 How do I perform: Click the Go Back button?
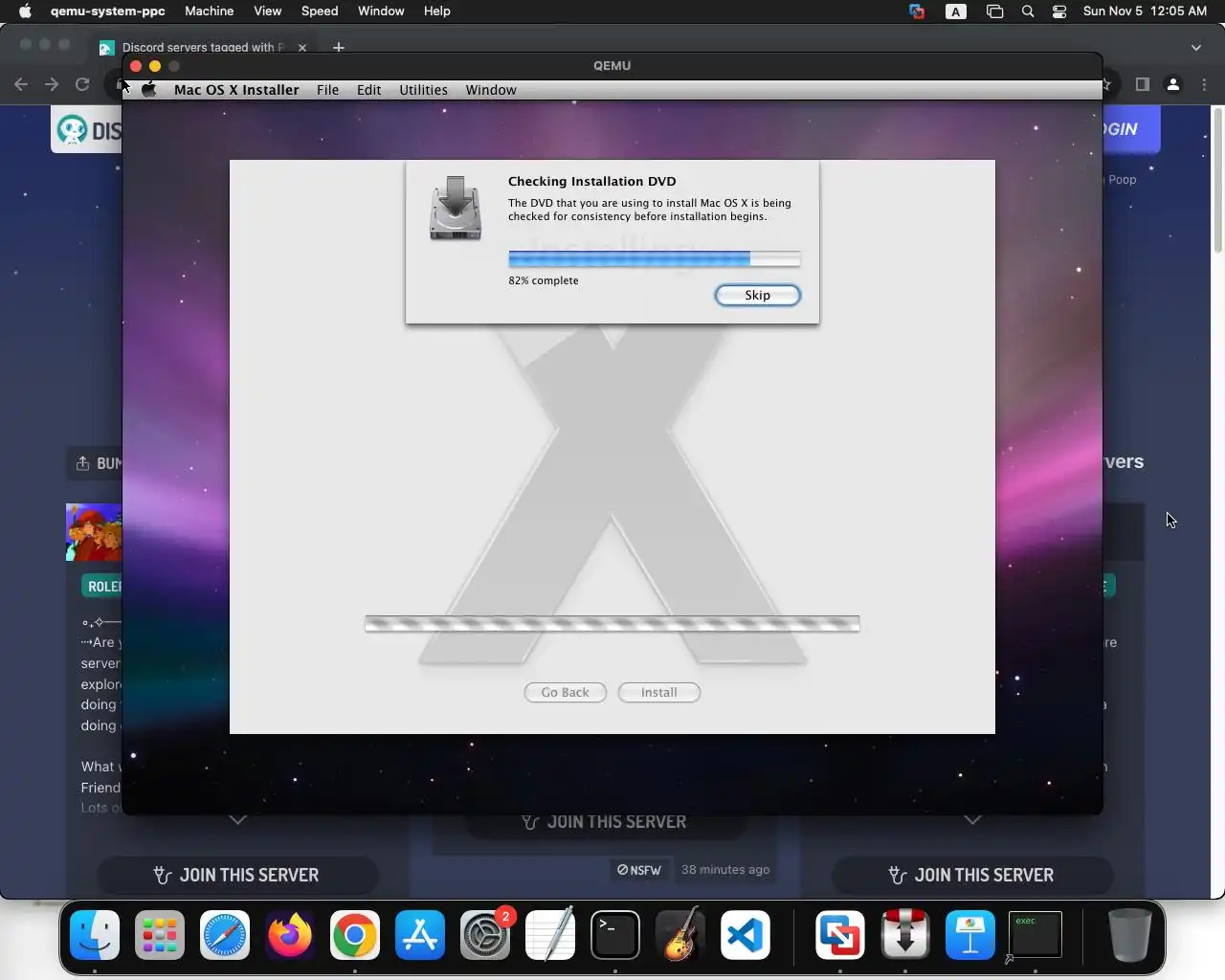click(565, 692)
